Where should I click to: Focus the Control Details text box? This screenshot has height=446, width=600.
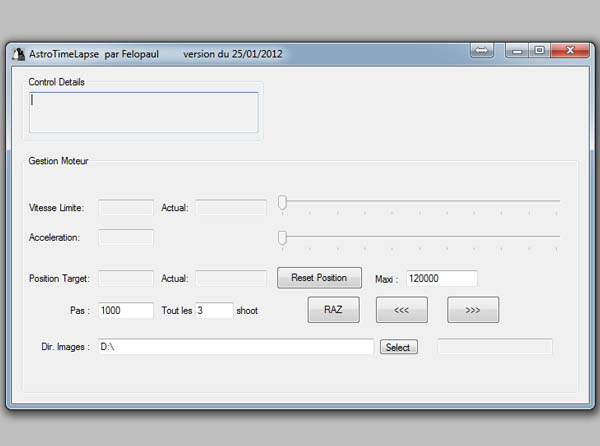144,112
